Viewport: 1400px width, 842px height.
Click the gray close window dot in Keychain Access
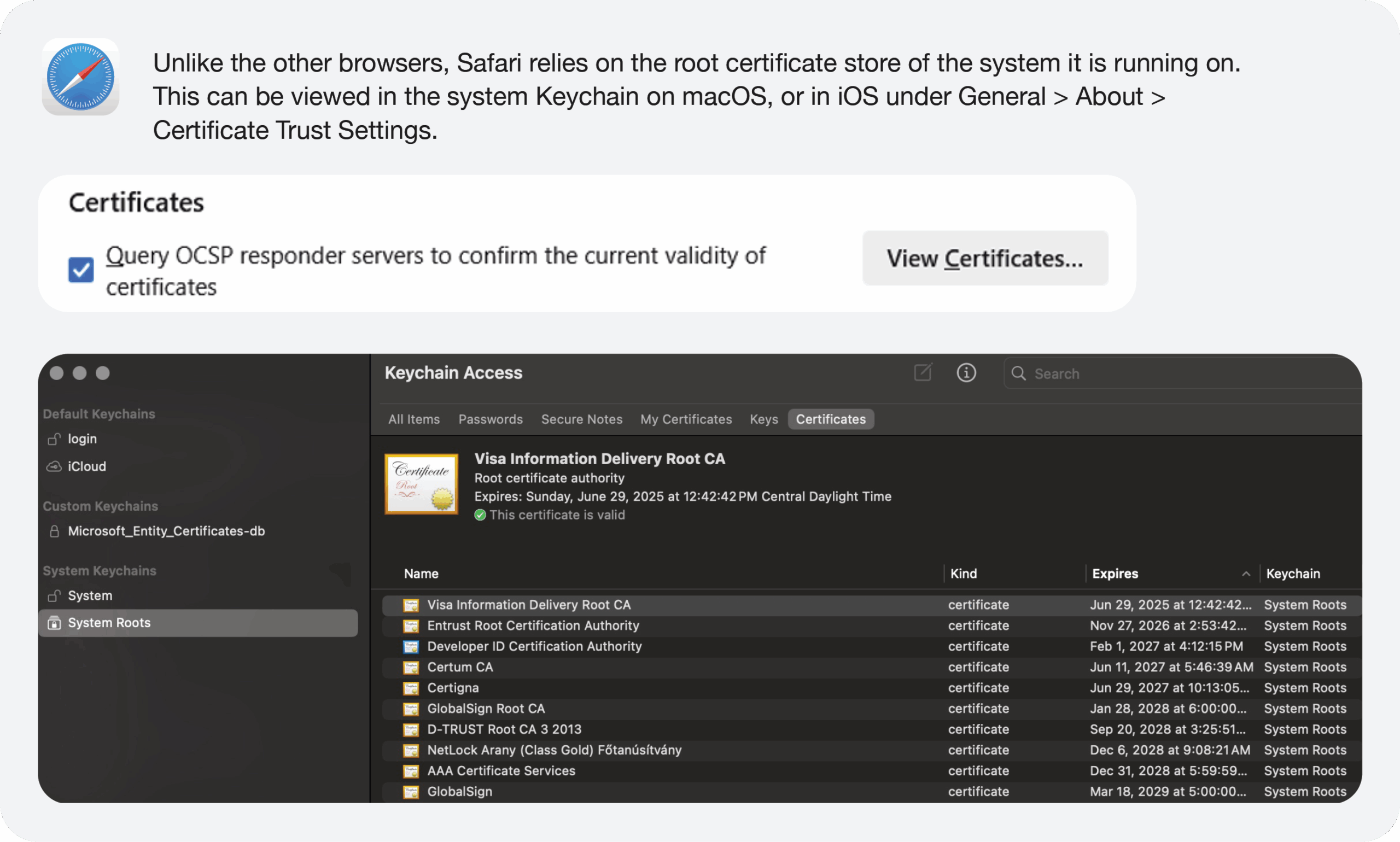pyautogui.click(x=57, y=373)
